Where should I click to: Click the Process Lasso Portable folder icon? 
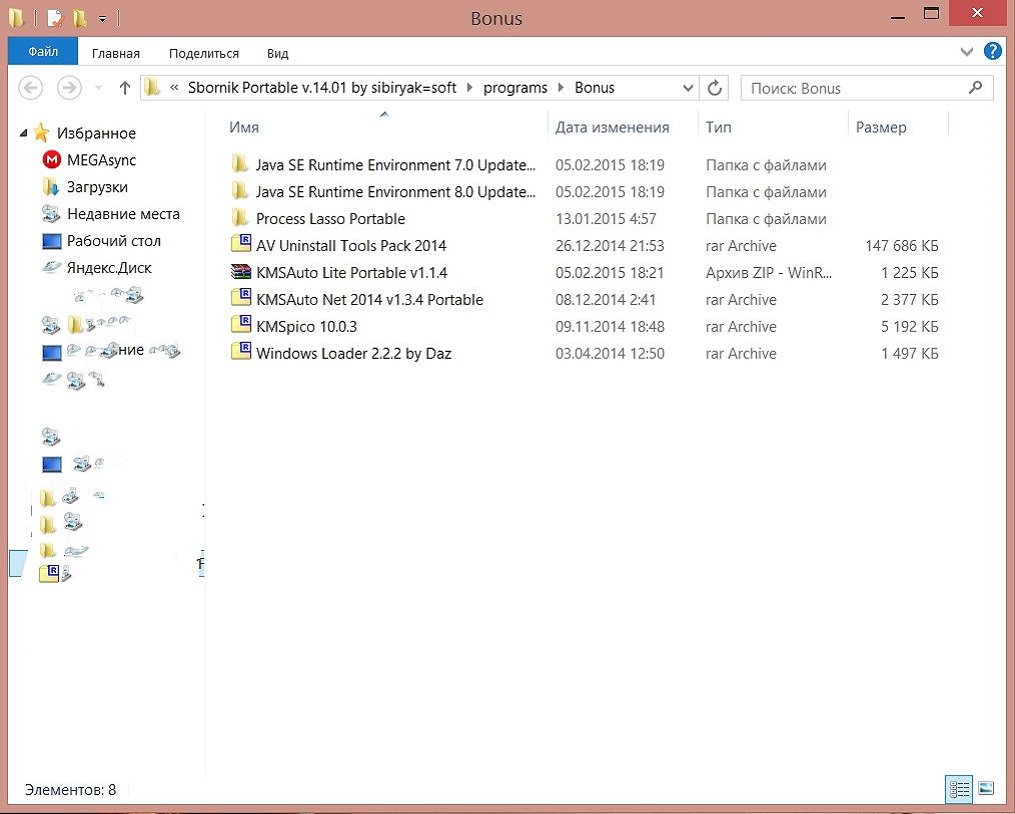[x=240, y=218]
